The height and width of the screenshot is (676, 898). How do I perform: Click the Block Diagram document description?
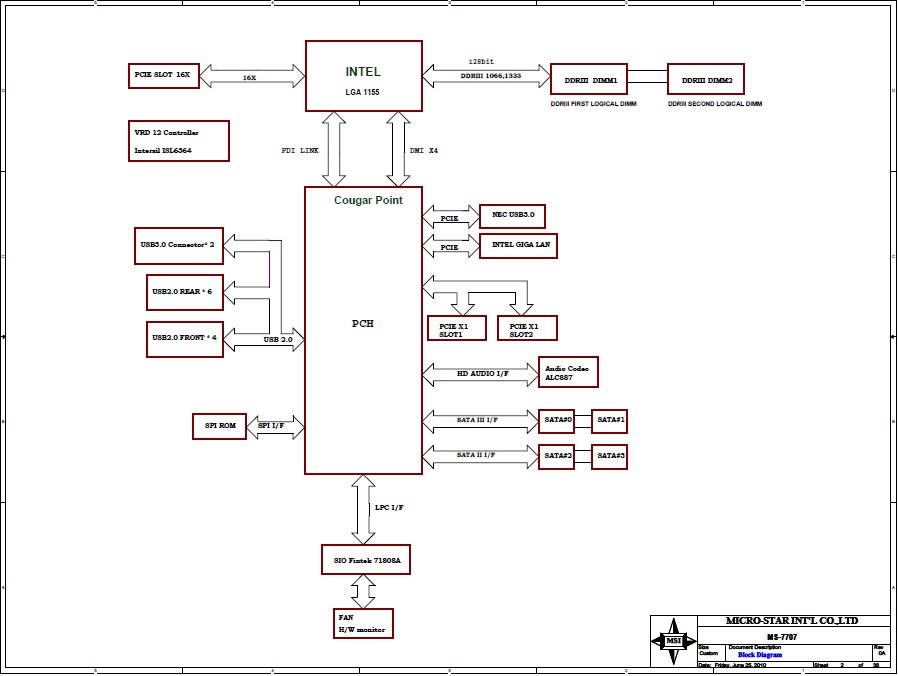pos(760,655)
